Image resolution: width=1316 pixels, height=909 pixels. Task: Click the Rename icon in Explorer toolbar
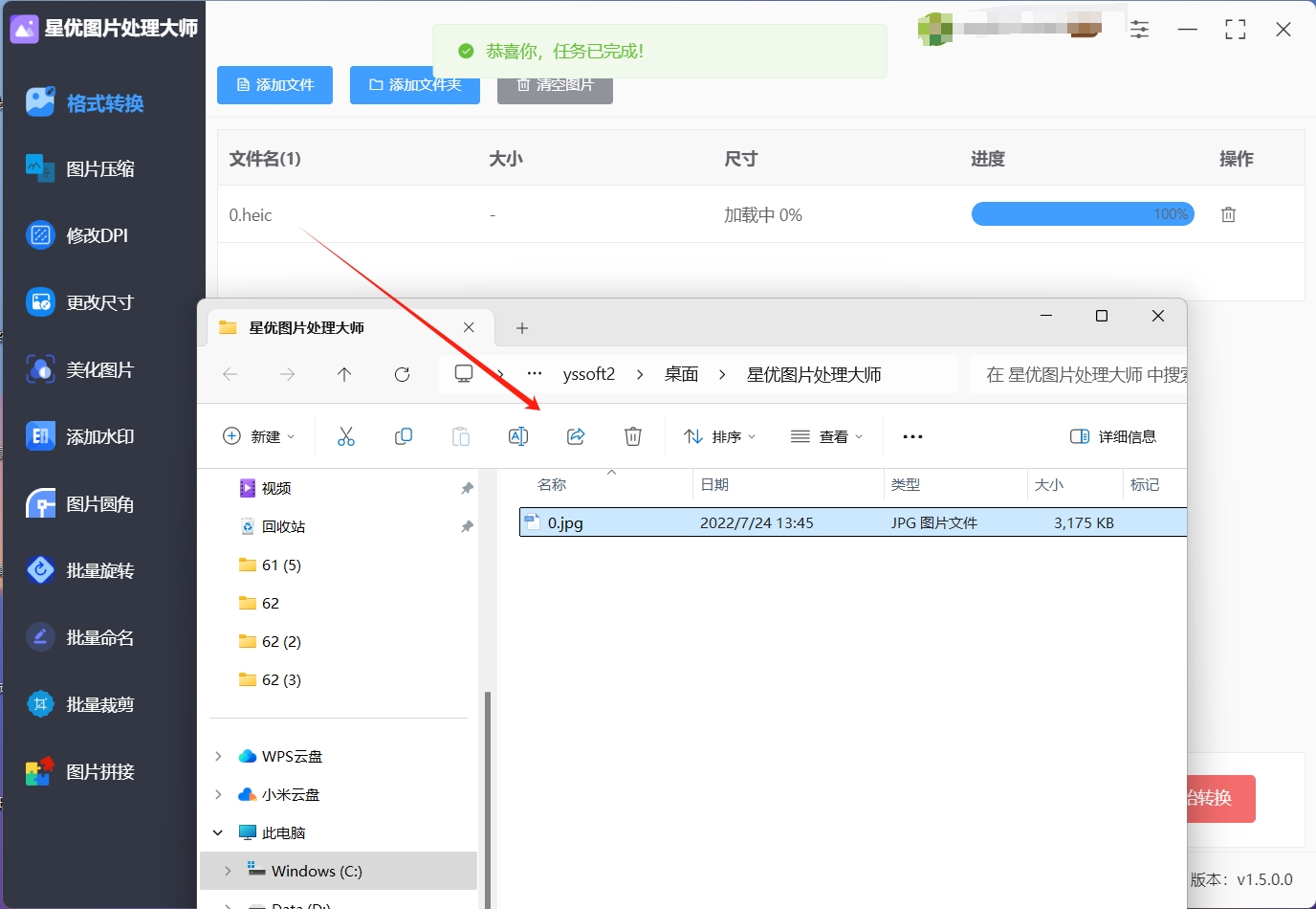(518, 436)
